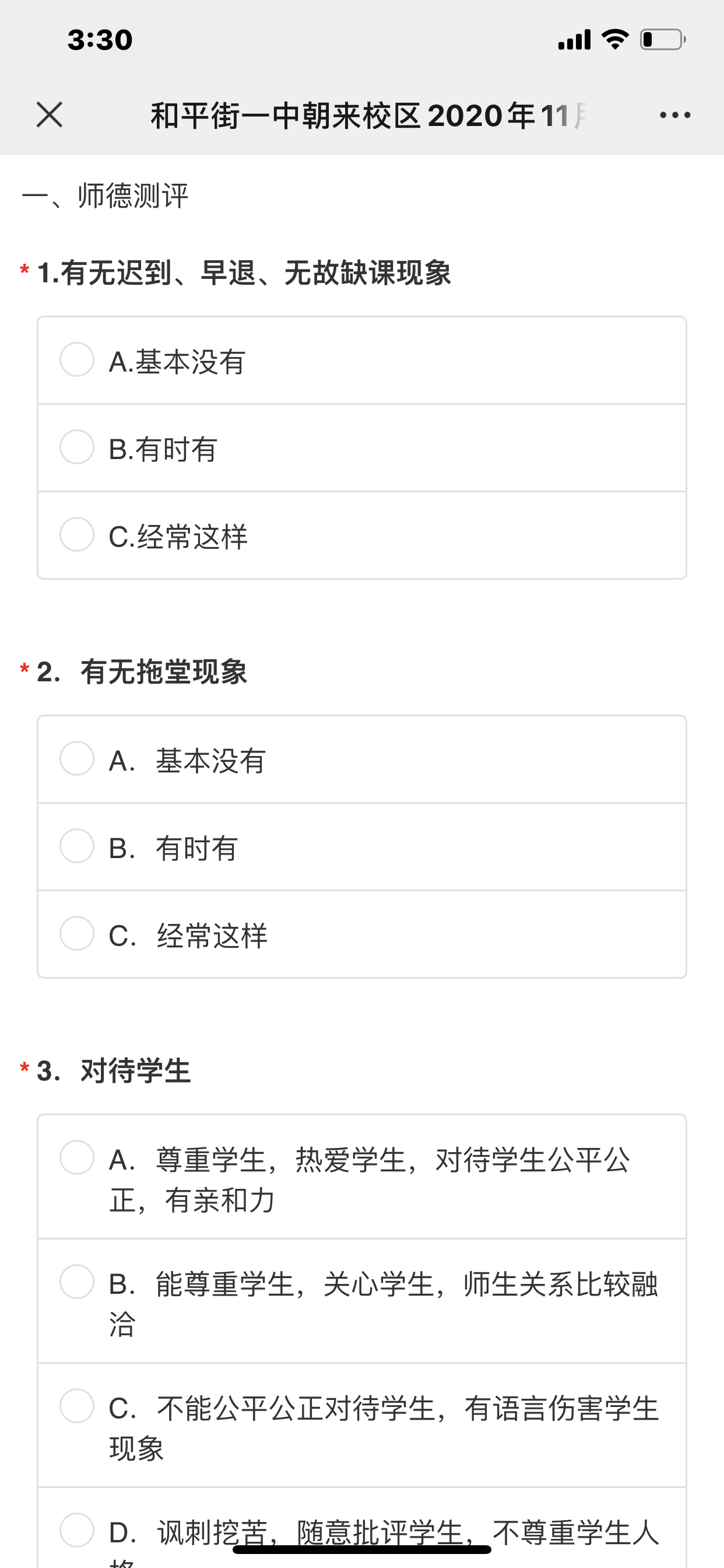Viewport: 724px width, 1568px height.
Task: Choose option D 讽刺挖苦，随意批评学生
Action: [x=77, y=1530]
